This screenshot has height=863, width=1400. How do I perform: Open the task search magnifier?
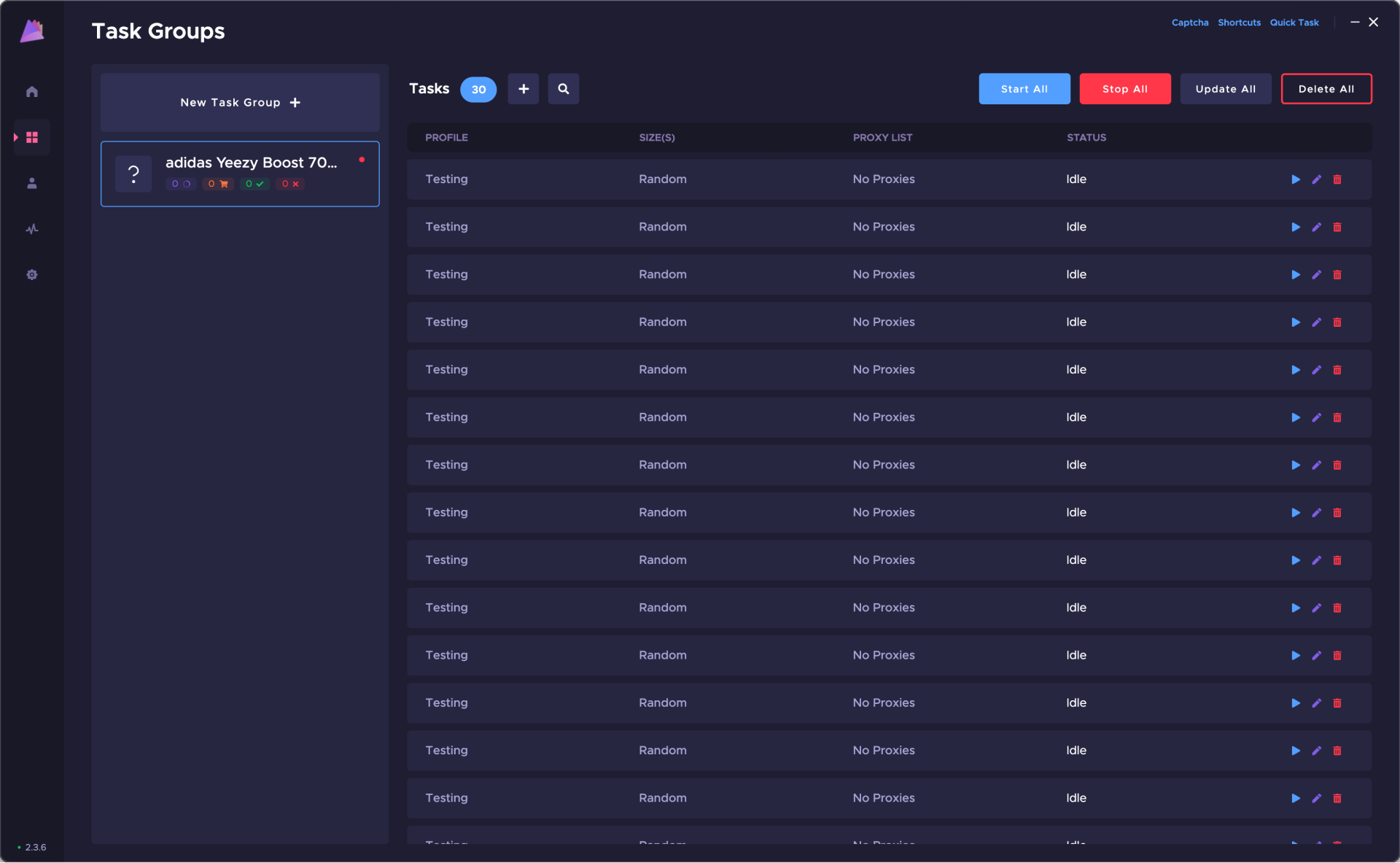563,89
